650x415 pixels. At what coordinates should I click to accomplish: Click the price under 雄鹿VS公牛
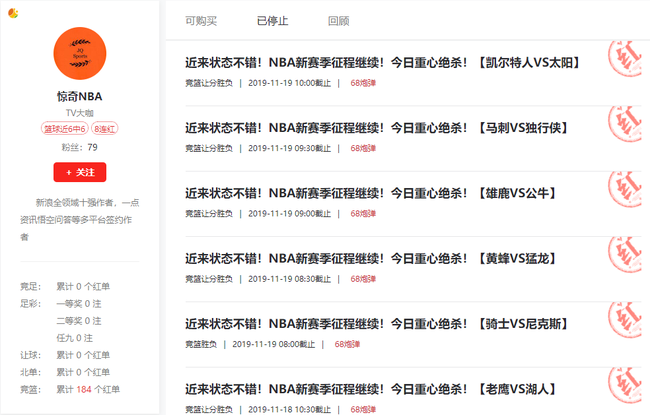pos(363,214)
